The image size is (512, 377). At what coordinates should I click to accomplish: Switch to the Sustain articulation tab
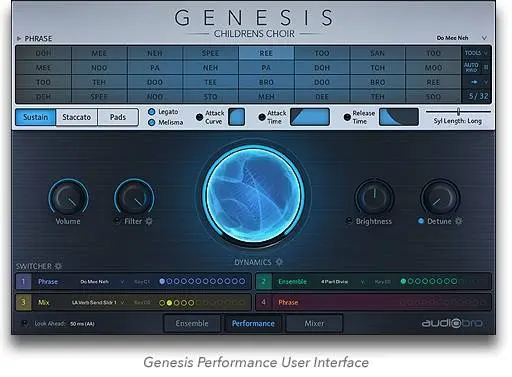[36, 117]
